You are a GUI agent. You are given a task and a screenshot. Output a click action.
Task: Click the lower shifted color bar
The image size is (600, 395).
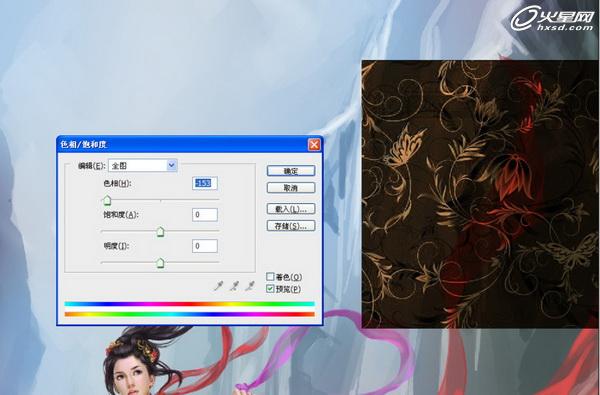pos(189,314)
